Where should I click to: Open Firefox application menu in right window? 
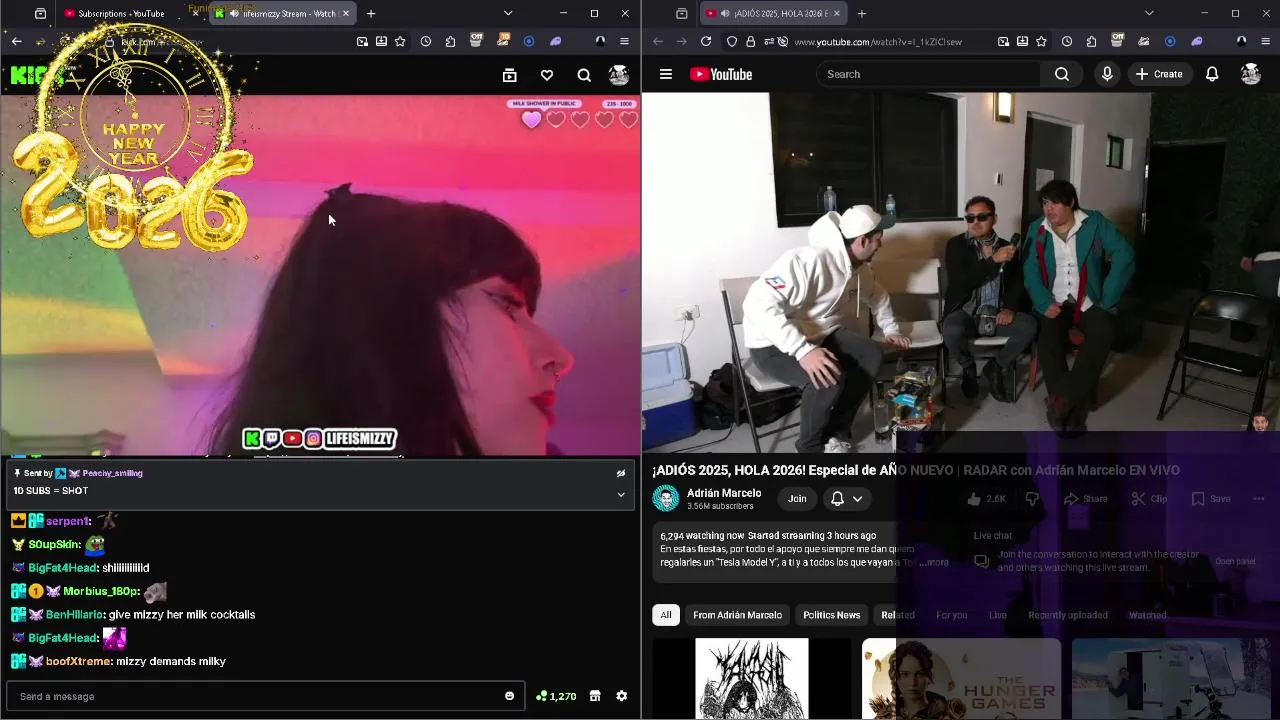(1265, 42)
